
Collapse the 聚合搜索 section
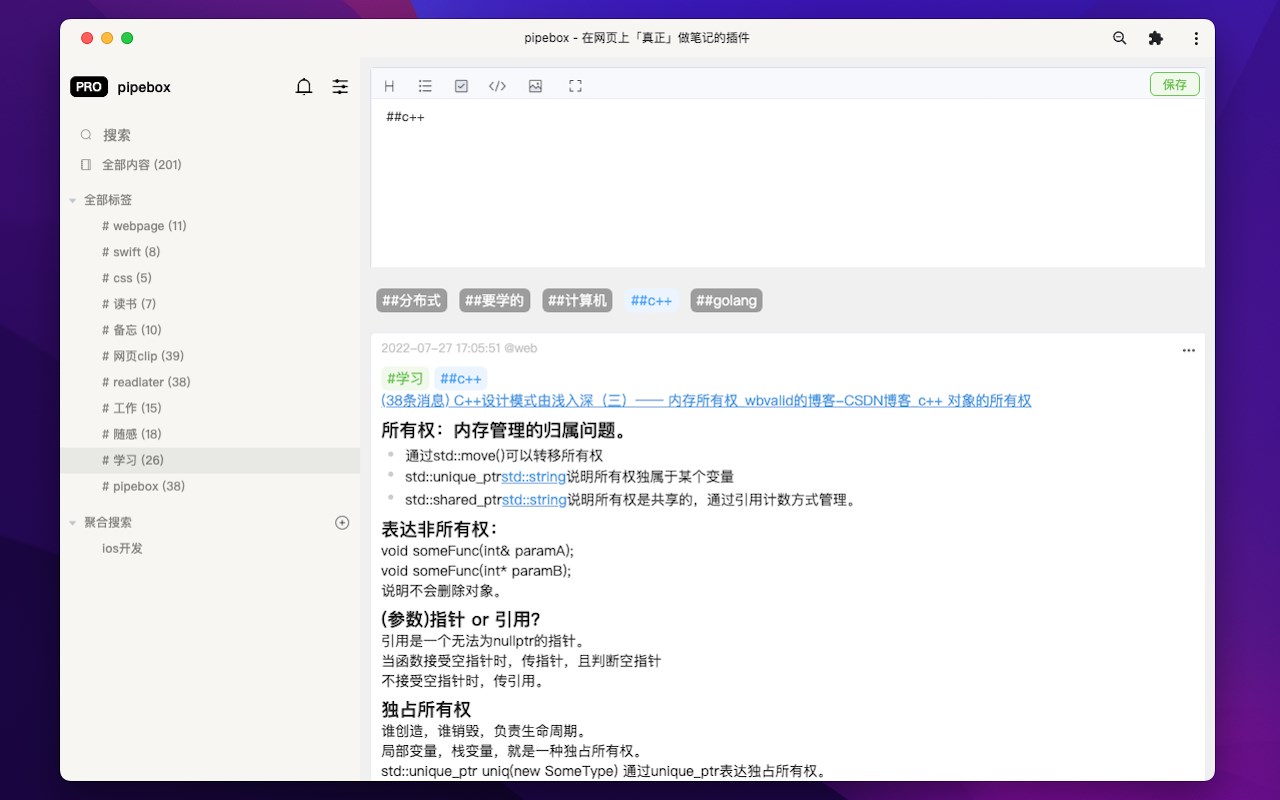tap(73, 523)
